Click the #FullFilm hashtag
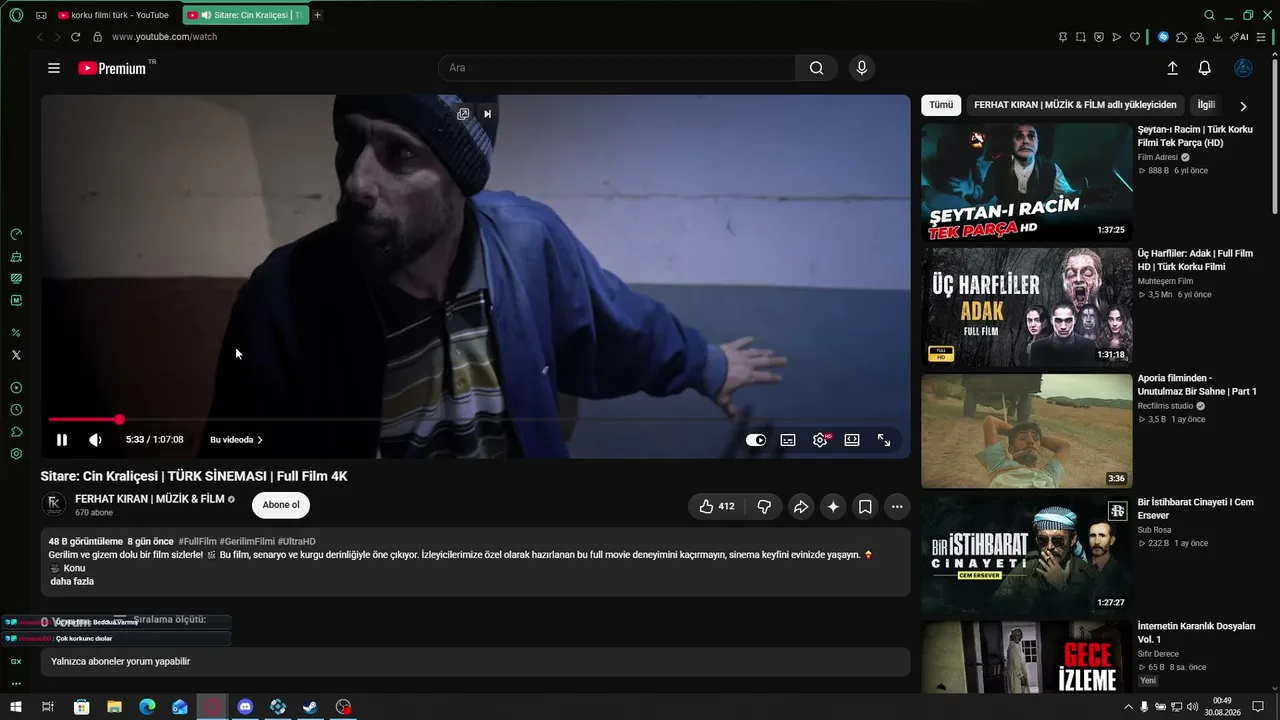The width and height of the screenshot is (1280, 720). coord(198,541)
